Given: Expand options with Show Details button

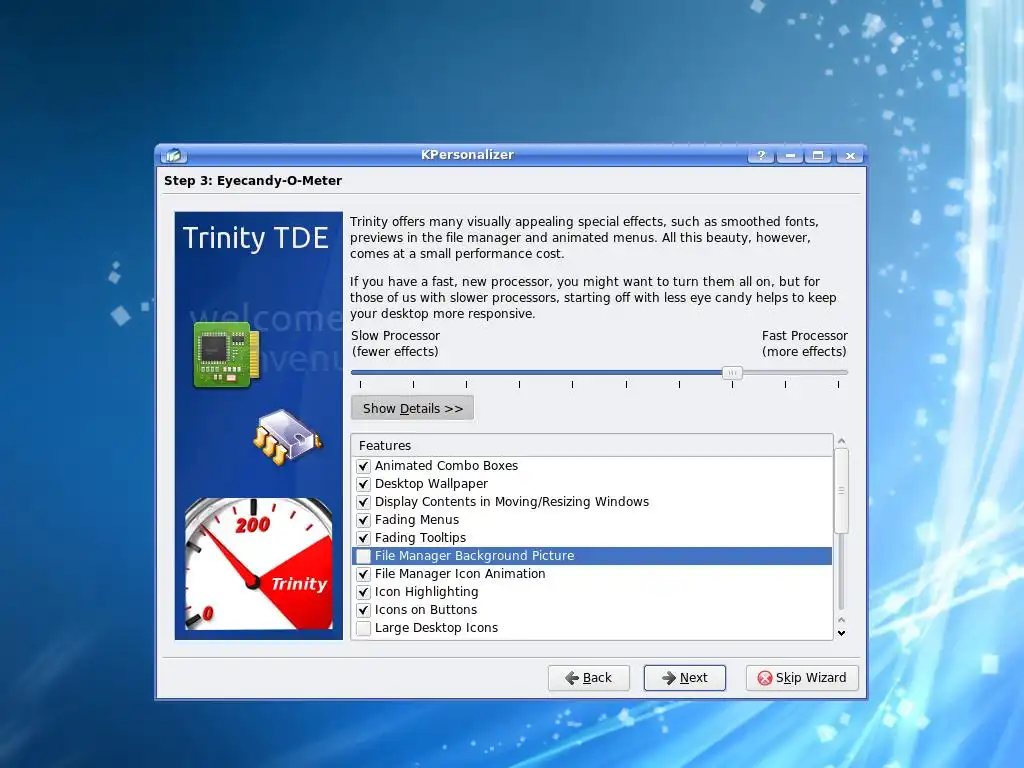Looking at the screenshot, I should click(x=412, y=408).
